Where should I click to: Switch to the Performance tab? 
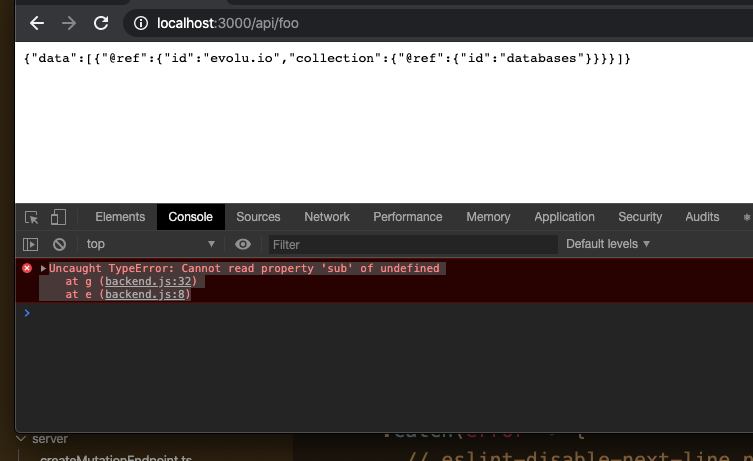408,217
